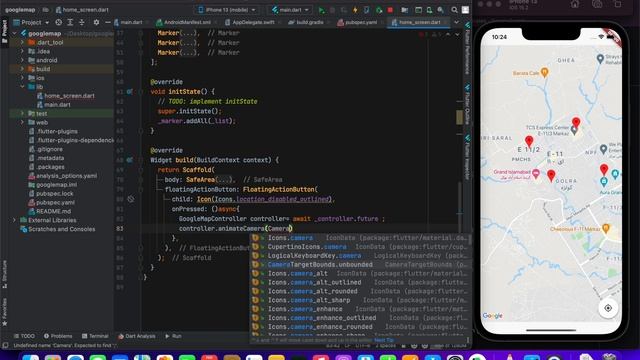Open Project panel settings gear

tap(96, 22)
